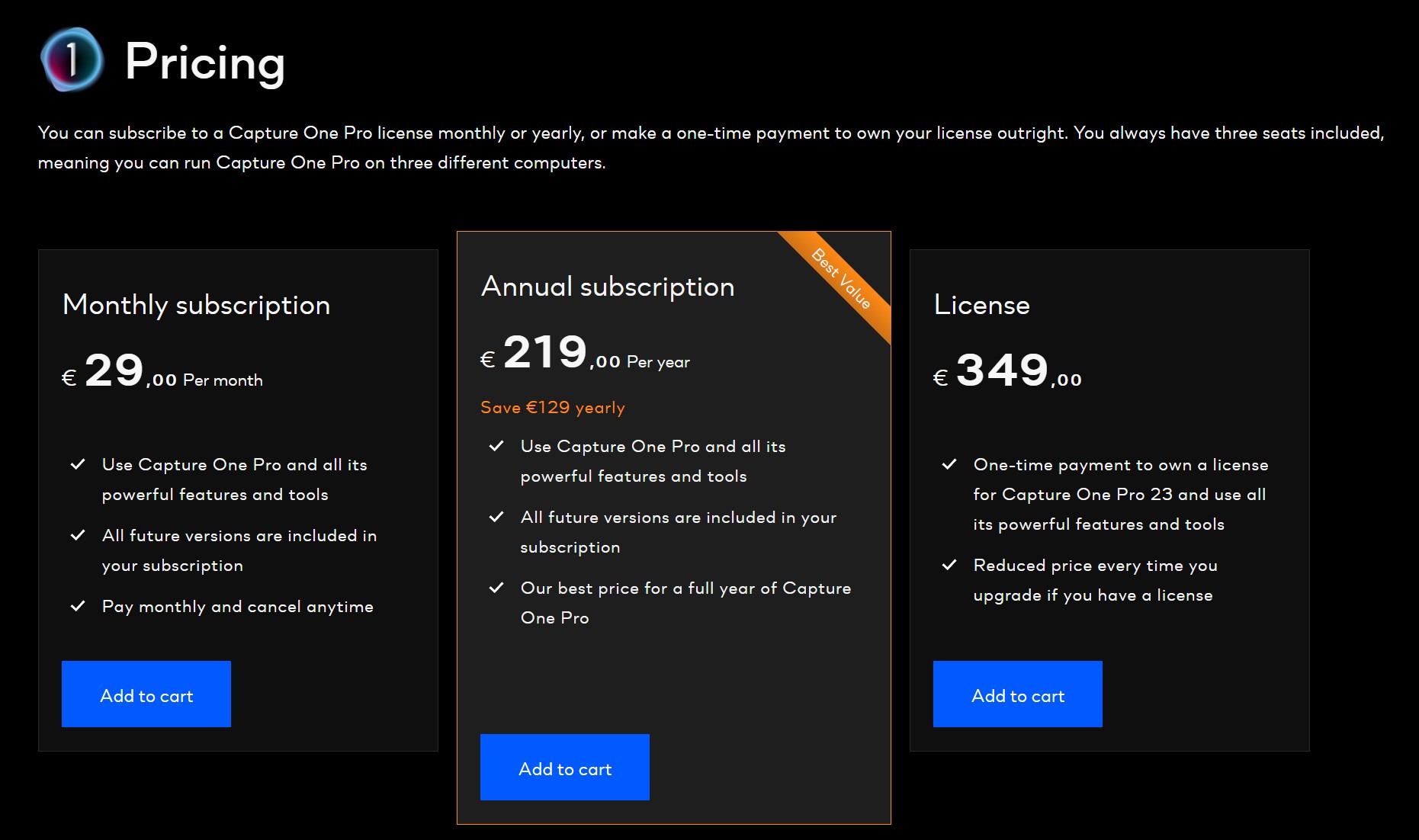
Task: Click checkmark beside Pay monthly and cancel anytime
Action: coord(78,606)
